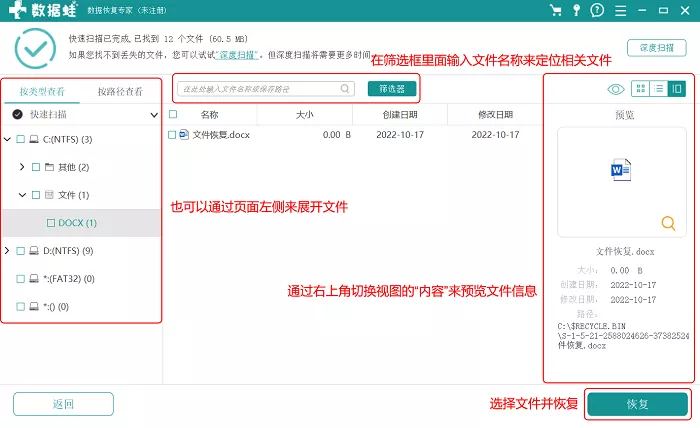700x428 pixels.
Task: Expand the 其他 (2) tree node
Action: pyautogui.click(x=22, y=167)
